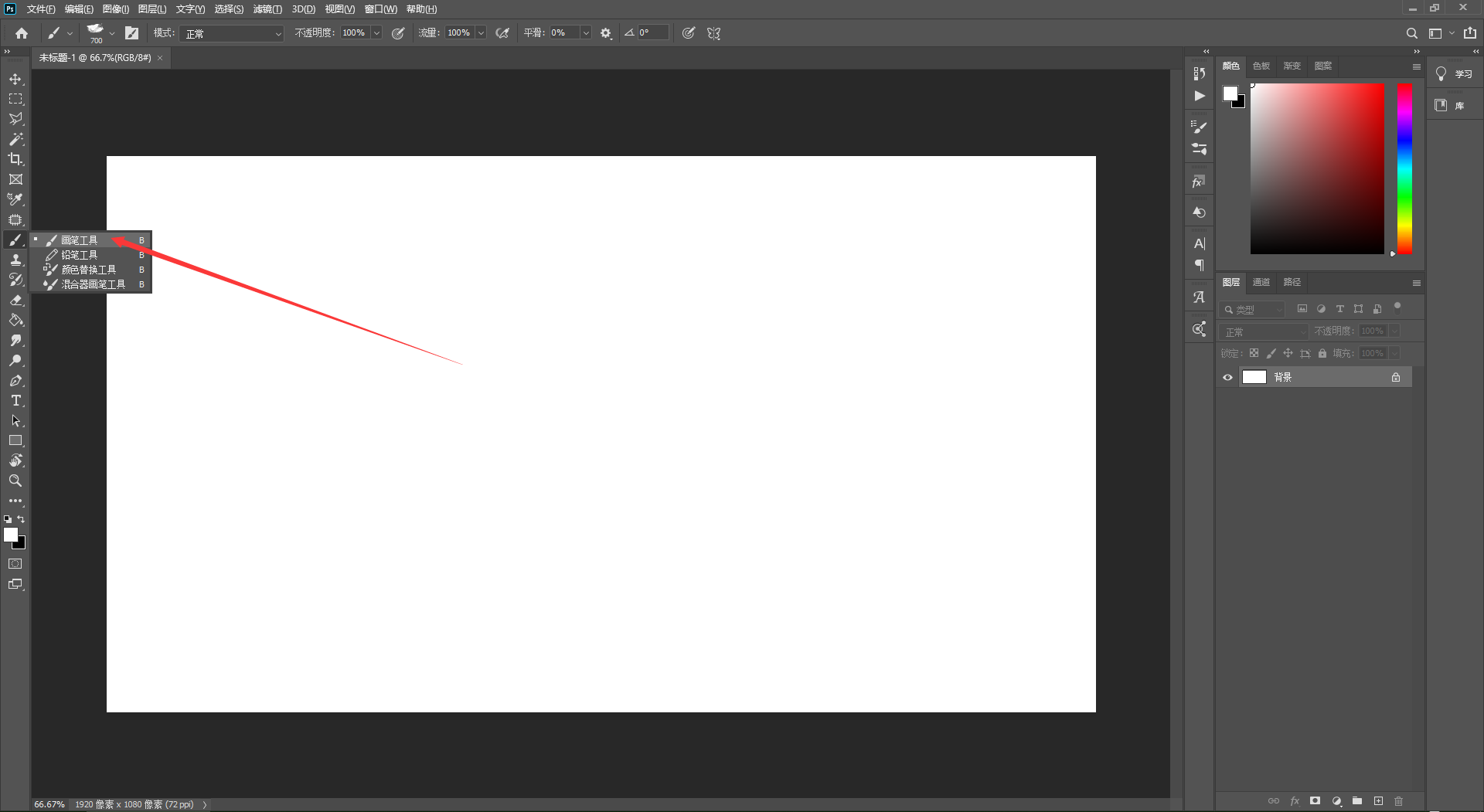Open the layer filter 类型 dropdown
Viewport: 1484px width, 812px height.
(1252, 309)
